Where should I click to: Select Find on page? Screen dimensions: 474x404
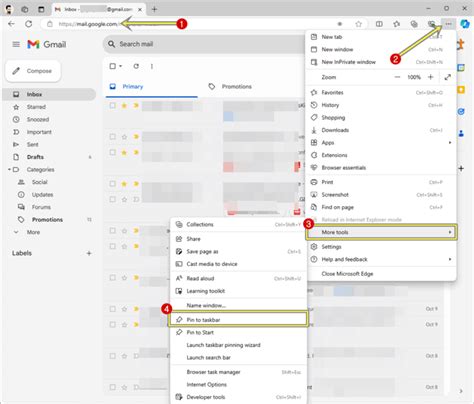tap(381, 207)
